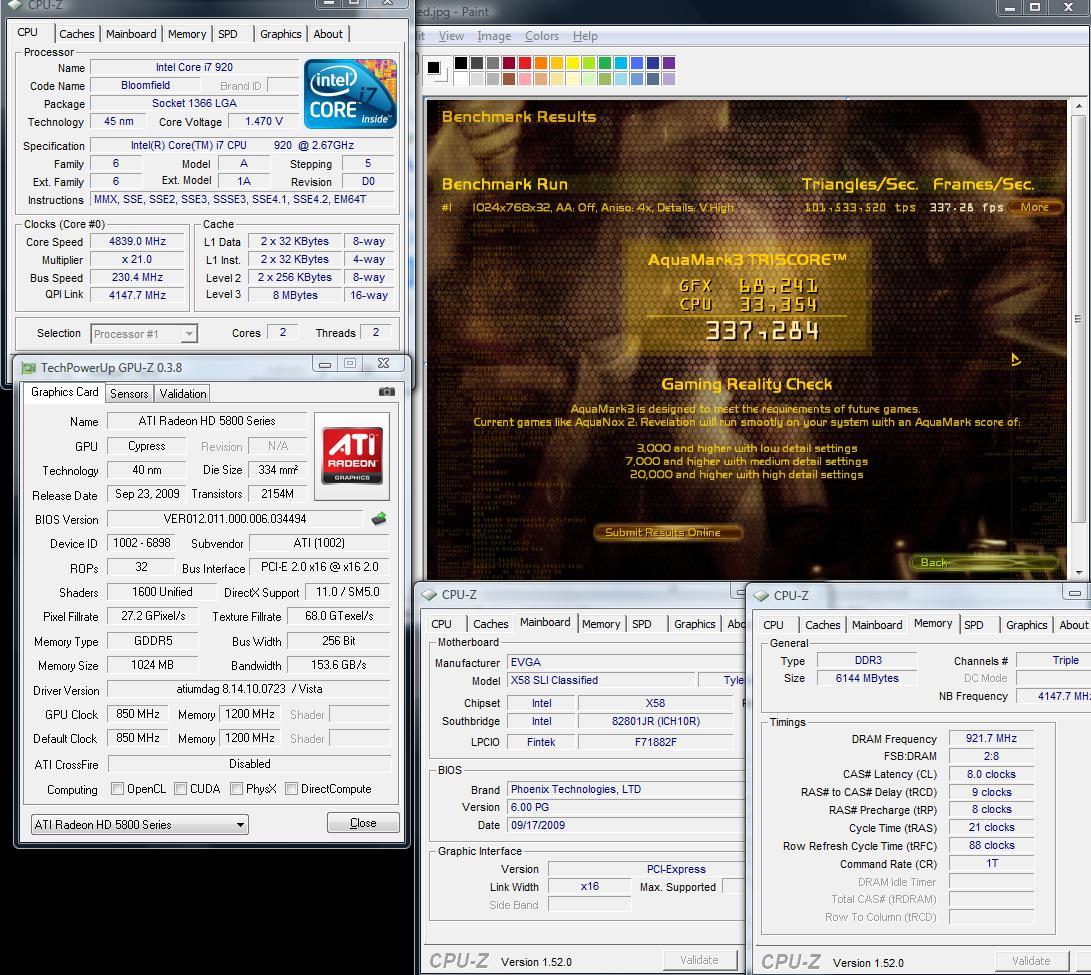Expand the ATI Radeon HD 5800 Series card dropdown
The width and height of the screenshot is (1091, 975).
139,825
